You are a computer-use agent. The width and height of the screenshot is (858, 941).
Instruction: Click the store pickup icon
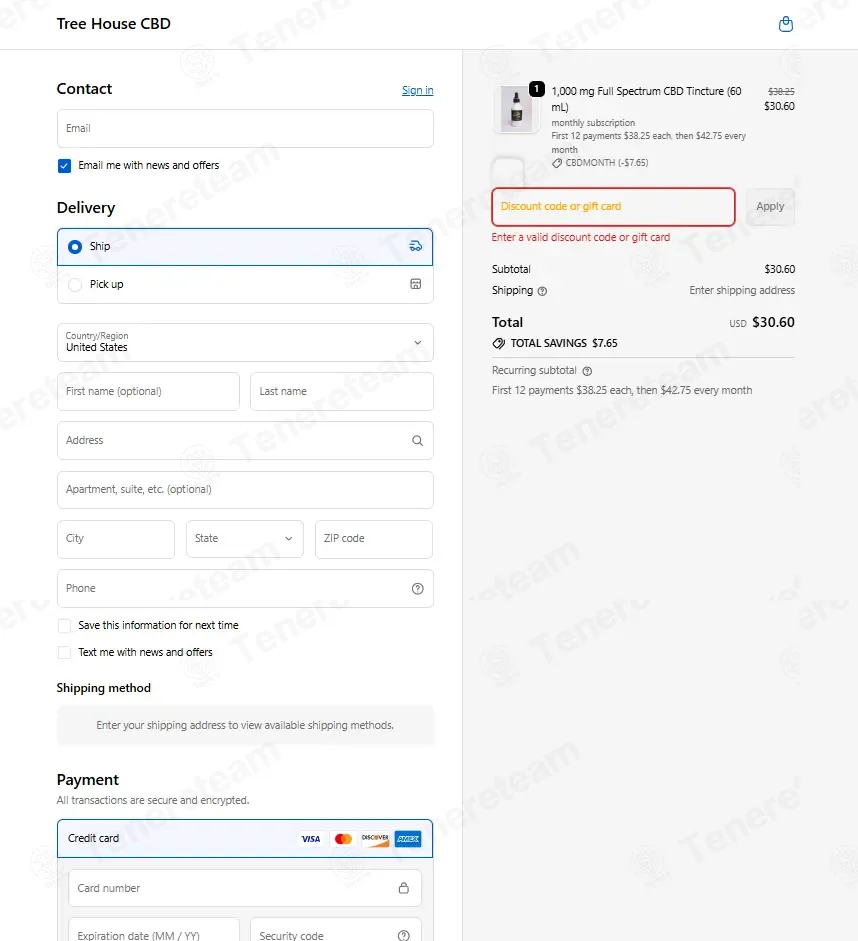[x=416, y=284]
